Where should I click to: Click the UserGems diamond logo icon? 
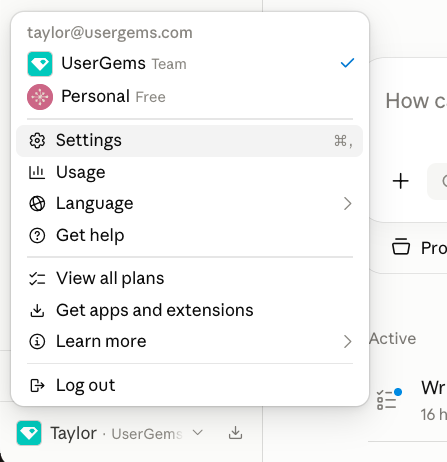40,64
